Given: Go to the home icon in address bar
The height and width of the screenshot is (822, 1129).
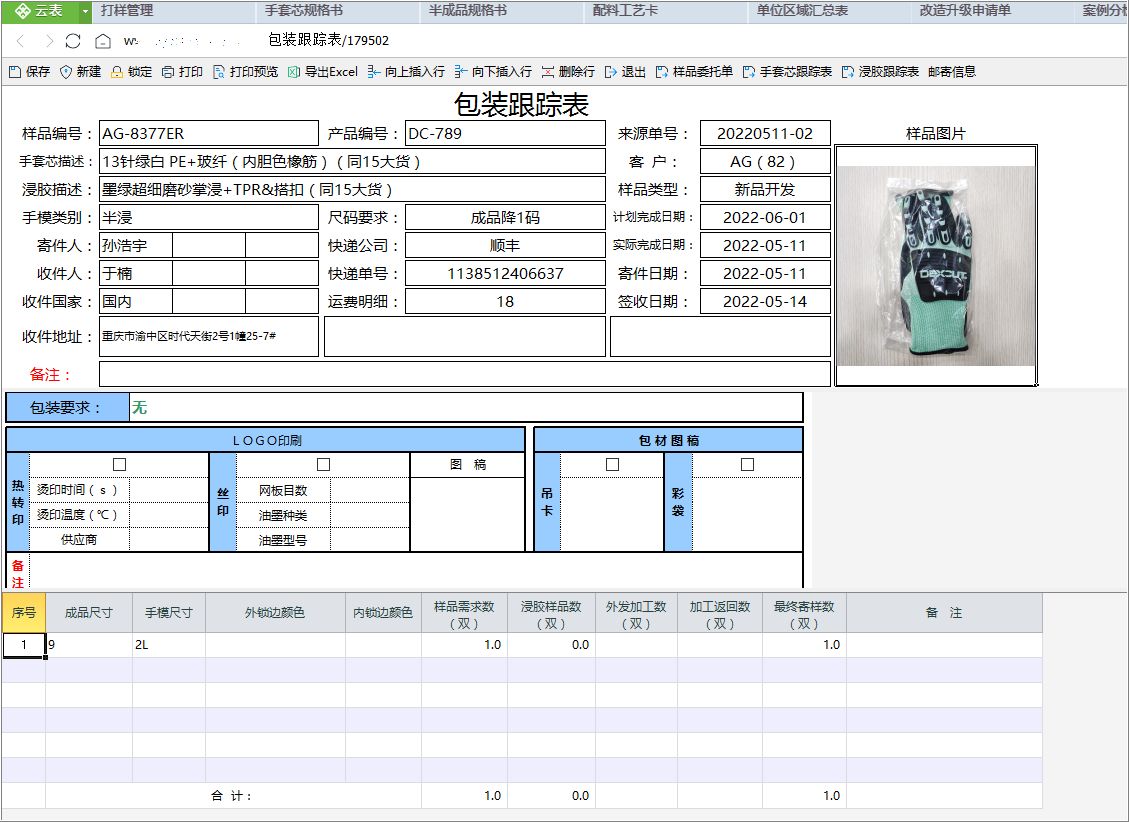Looking at the screenshot, I should tap(102, 41).
